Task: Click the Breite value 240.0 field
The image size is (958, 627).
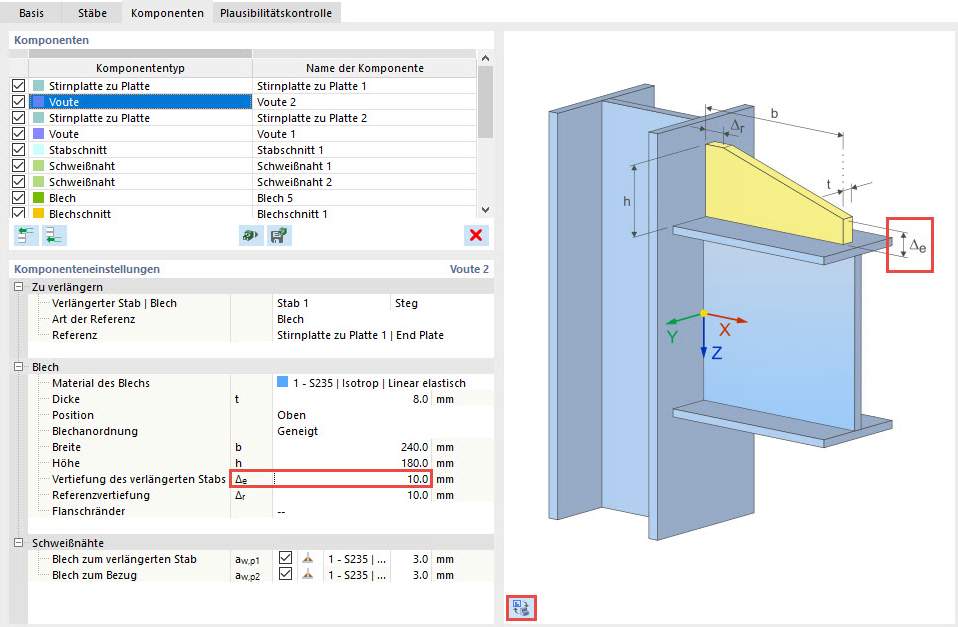Action: click(x=352, y=447)
